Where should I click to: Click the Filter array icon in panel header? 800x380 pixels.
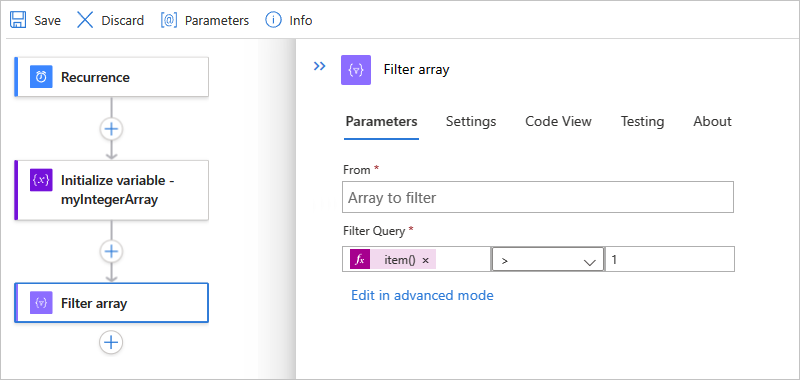pyautogui.click(x=356, y=70)
